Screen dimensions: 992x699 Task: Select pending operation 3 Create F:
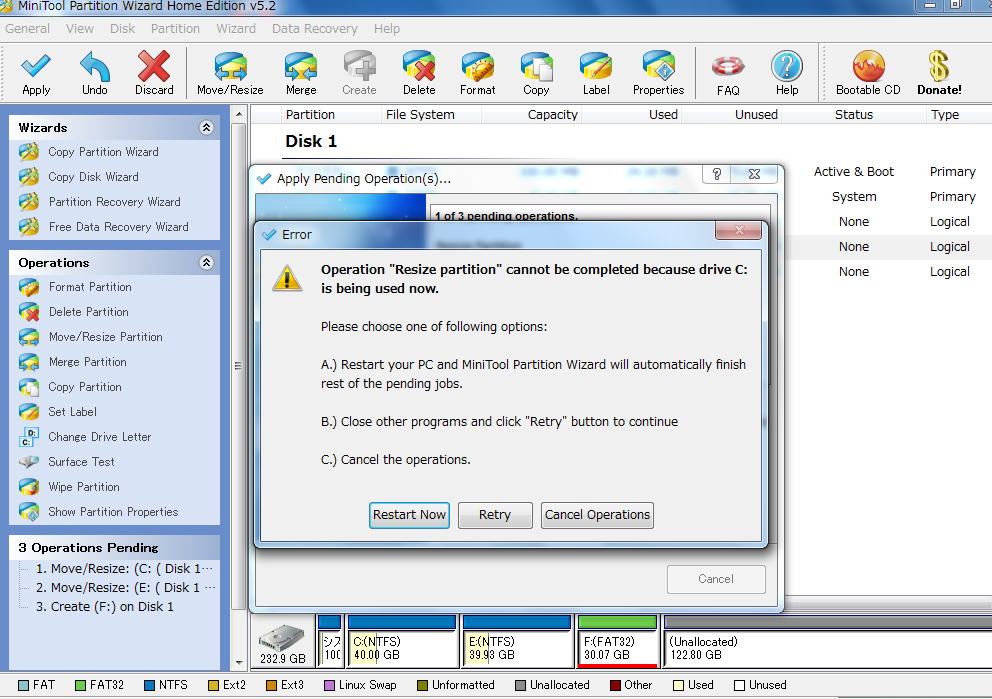click(104, 607)
